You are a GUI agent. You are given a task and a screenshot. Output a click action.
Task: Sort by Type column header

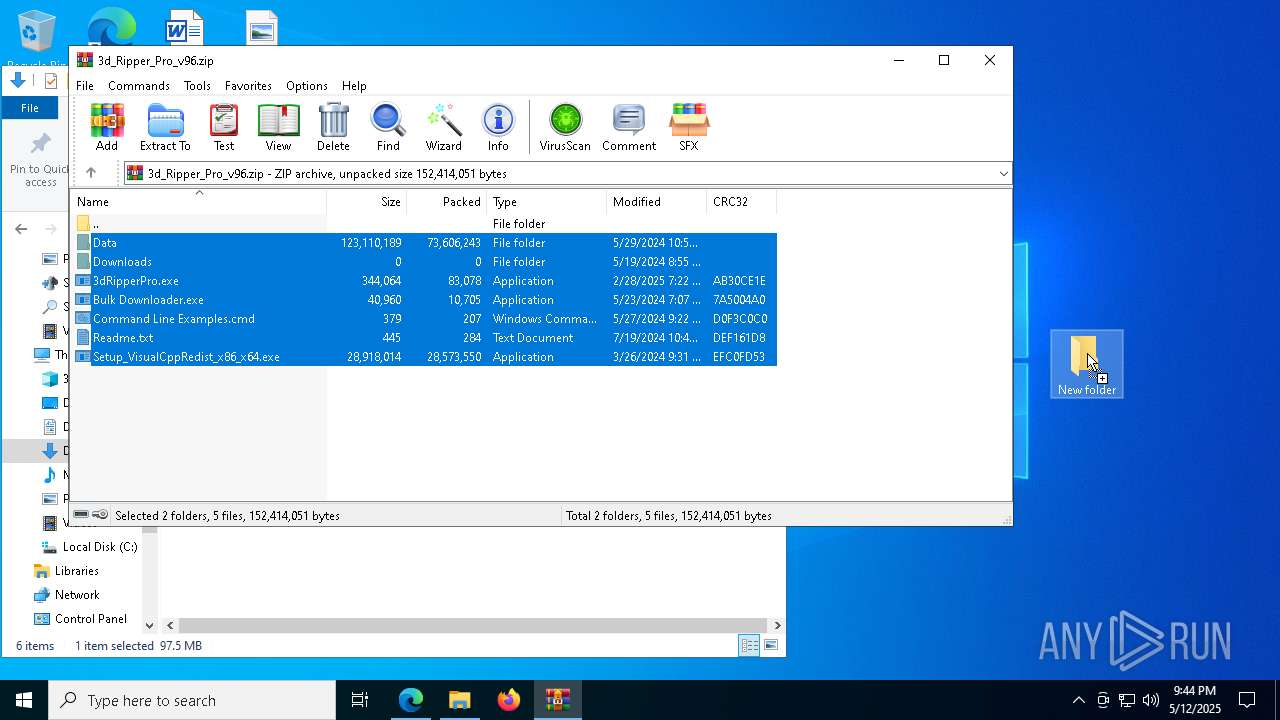tap(547, 202)
